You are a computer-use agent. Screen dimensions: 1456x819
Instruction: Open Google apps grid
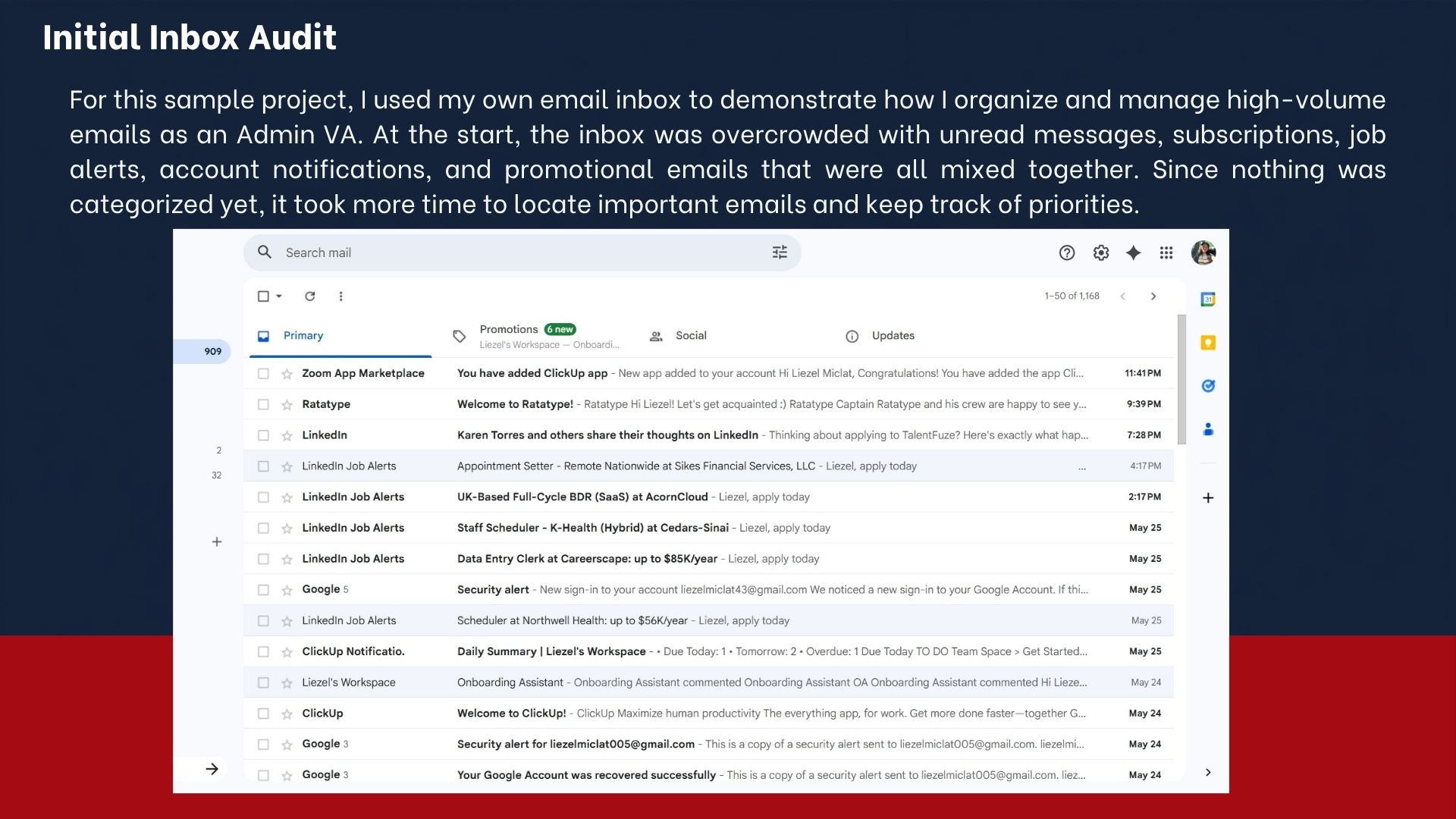(x=1166, y=253)
